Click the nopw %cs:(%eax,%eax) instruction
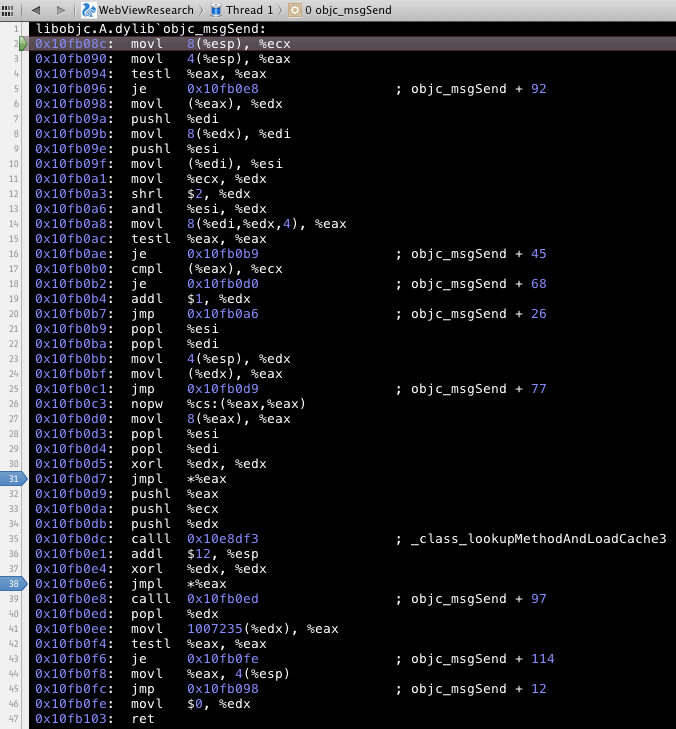The width and height of the screenshot is (676, 729). [x=218, y=404]
